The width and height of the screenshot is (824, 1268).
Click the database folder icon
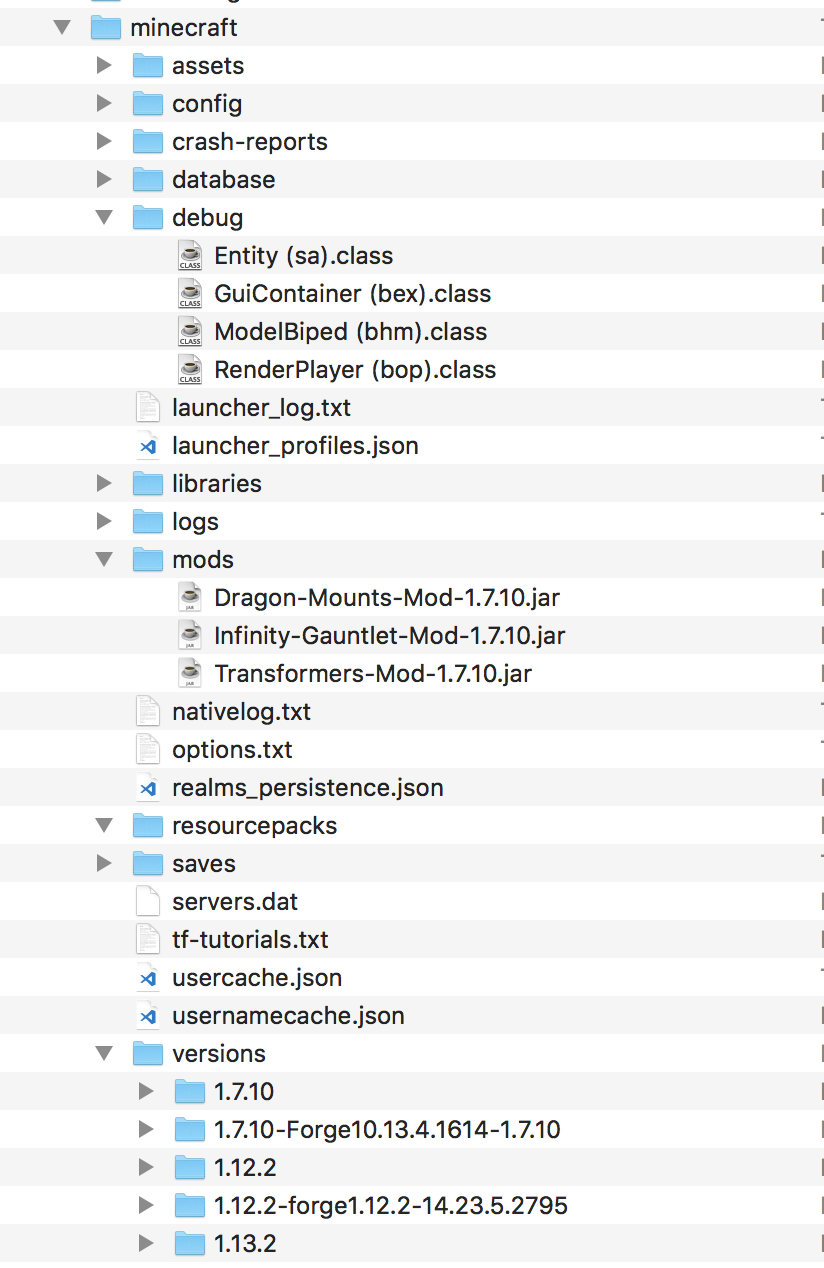147,179
